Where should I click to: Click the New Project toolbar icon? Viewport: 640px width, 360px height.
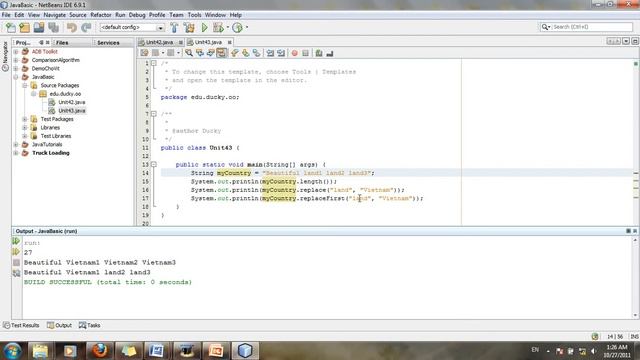pyautogui.click(x=24, y=27)
